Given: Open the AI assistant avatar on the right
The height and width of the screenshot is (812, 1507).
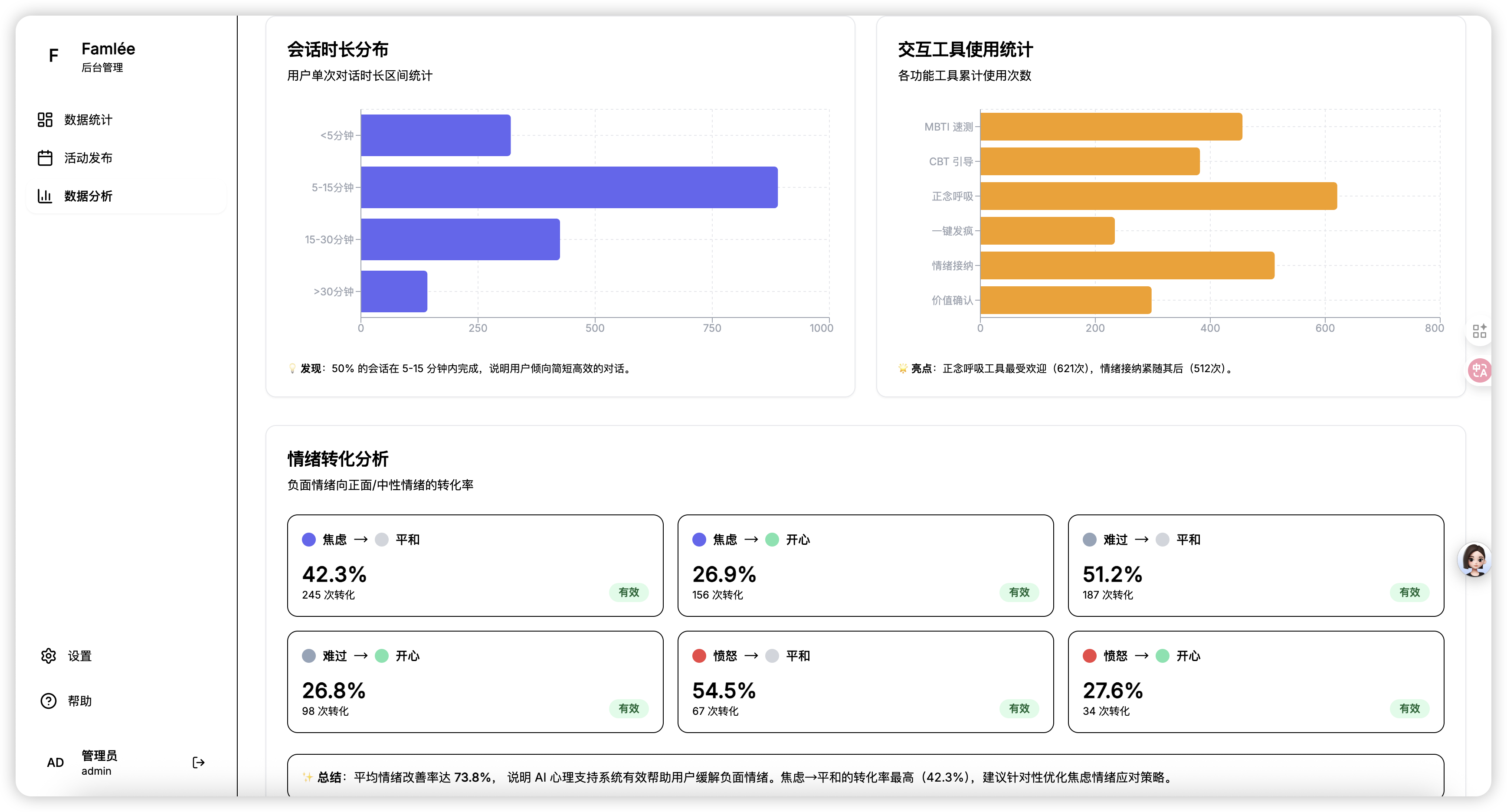Looking at the screenshot, I should pyautogui.click(x=1475, y=560).
